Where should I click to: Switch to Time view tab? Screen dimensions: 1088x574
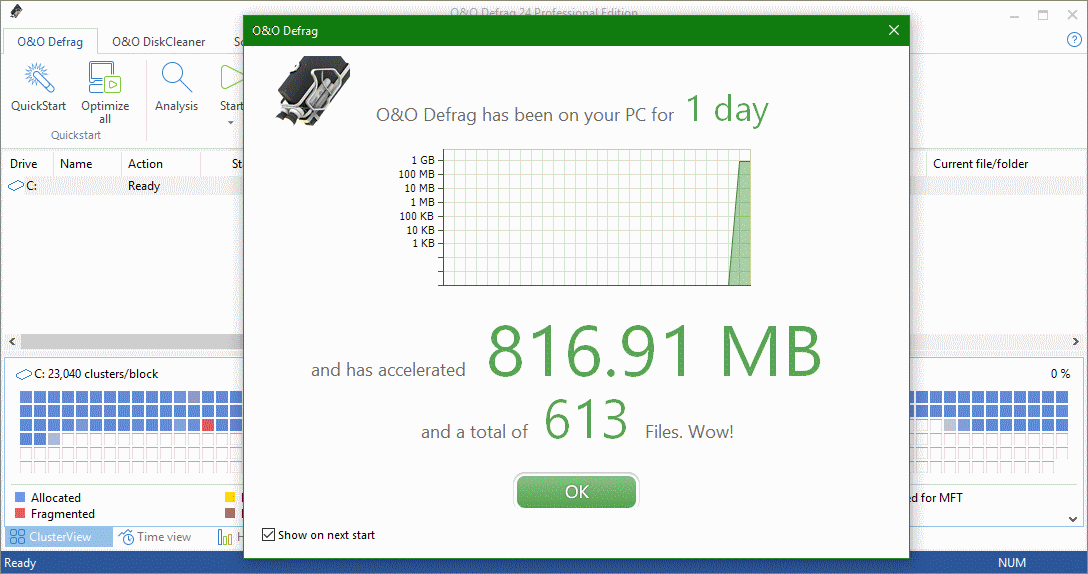click(155, 537)
